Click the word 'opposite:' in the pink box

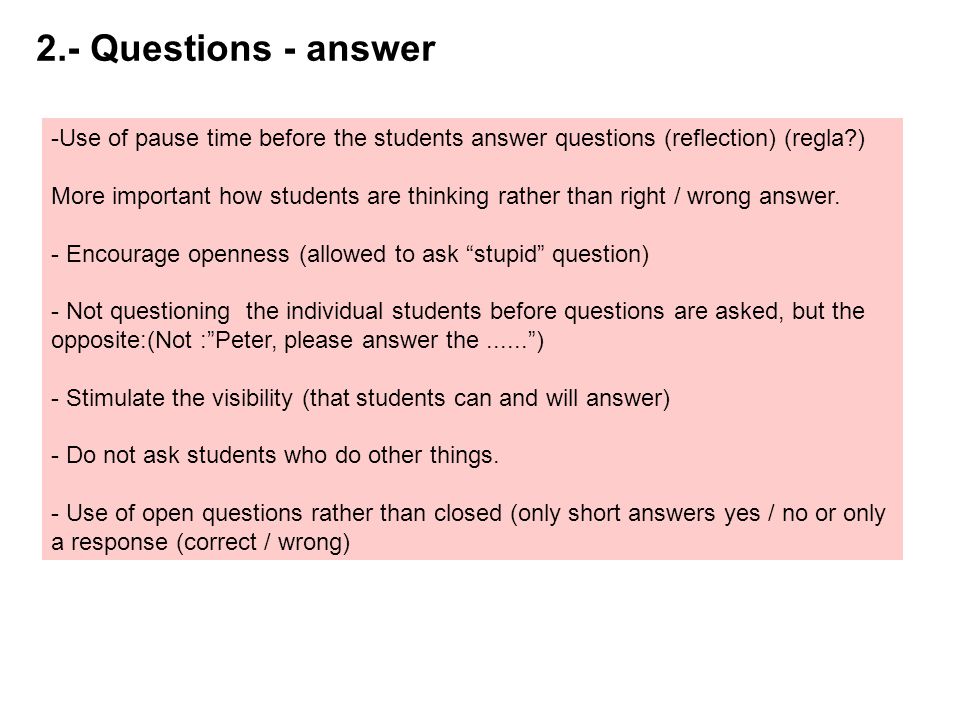(99, 340)
